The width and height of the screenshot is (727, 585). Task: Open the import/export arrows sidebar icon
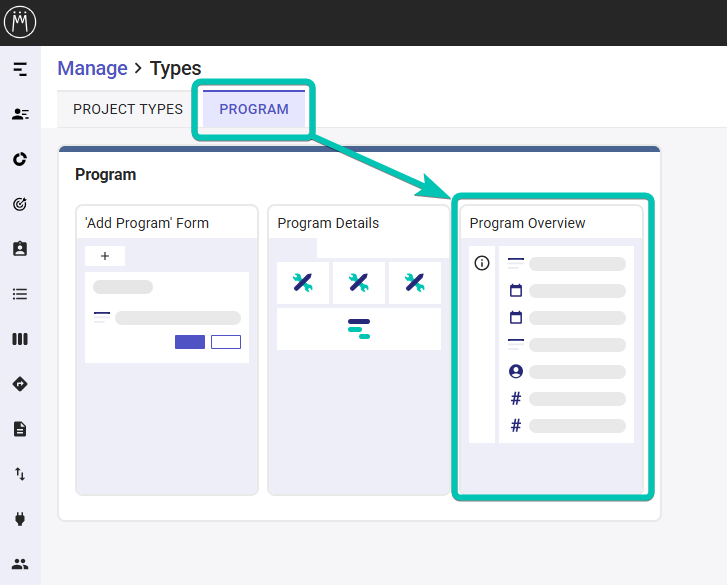(20, 474)
